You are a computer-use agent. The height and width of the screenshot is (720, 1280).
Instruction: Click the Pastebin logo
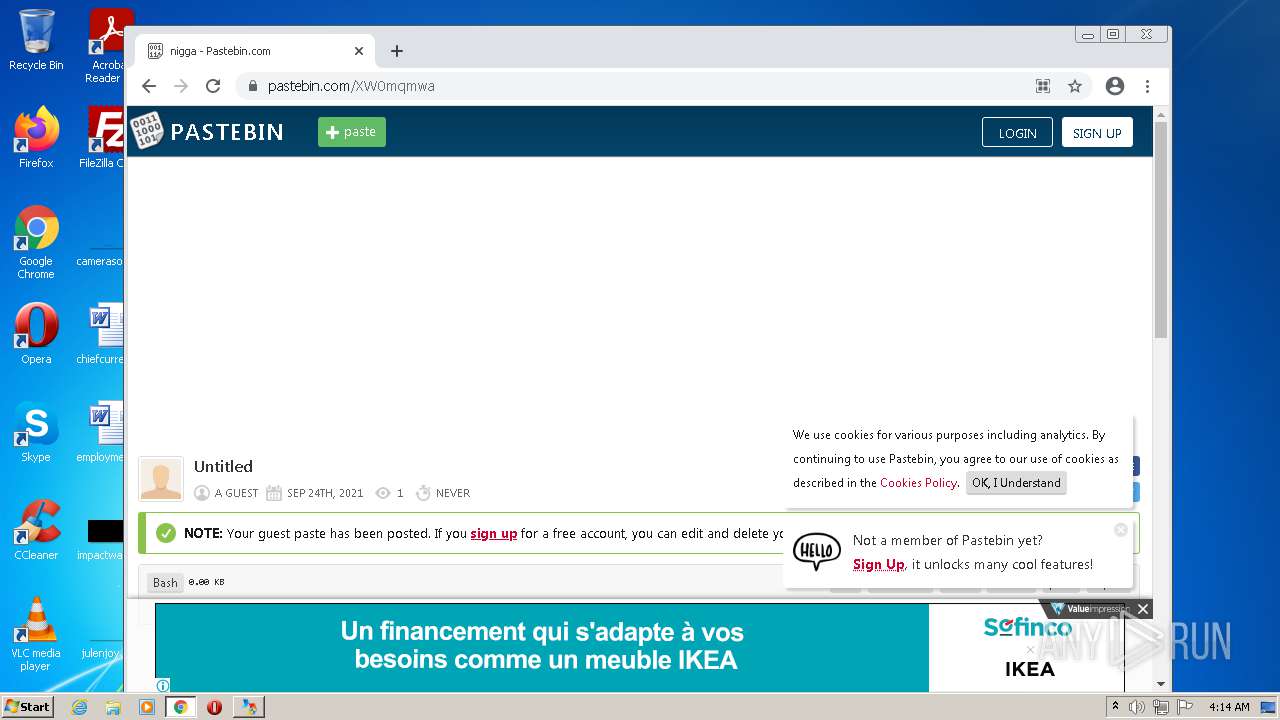pyautogui.click(x=208, y=131)
